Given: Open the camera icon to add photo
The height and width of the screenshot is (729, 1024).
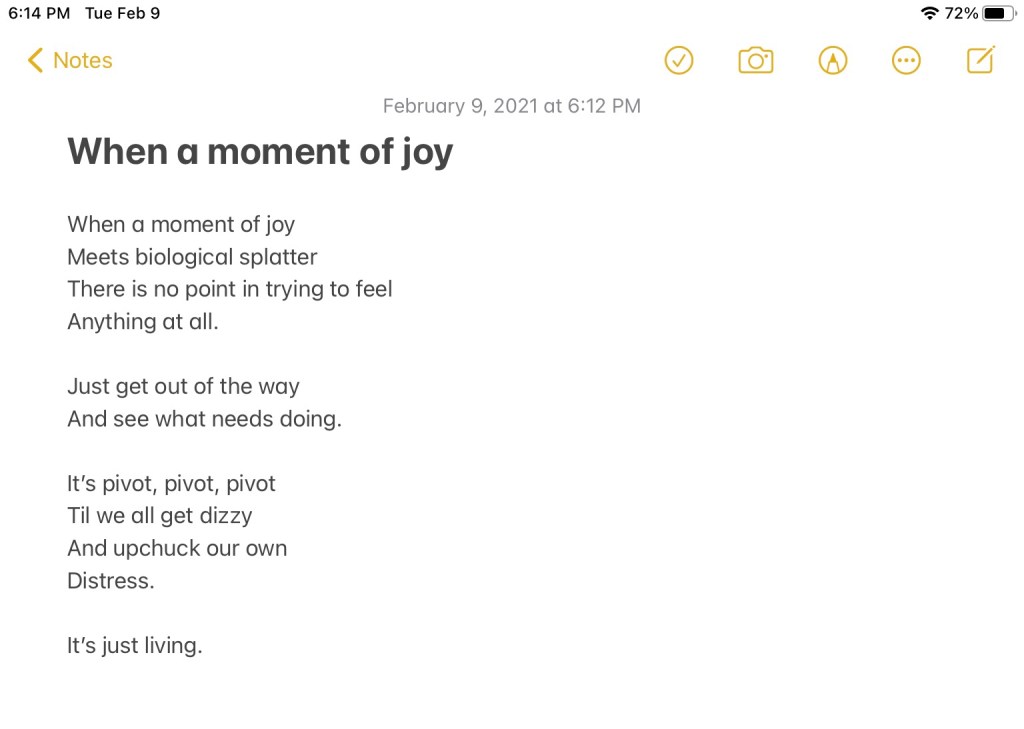Looking at the screenshot, I should click(755, 61).
